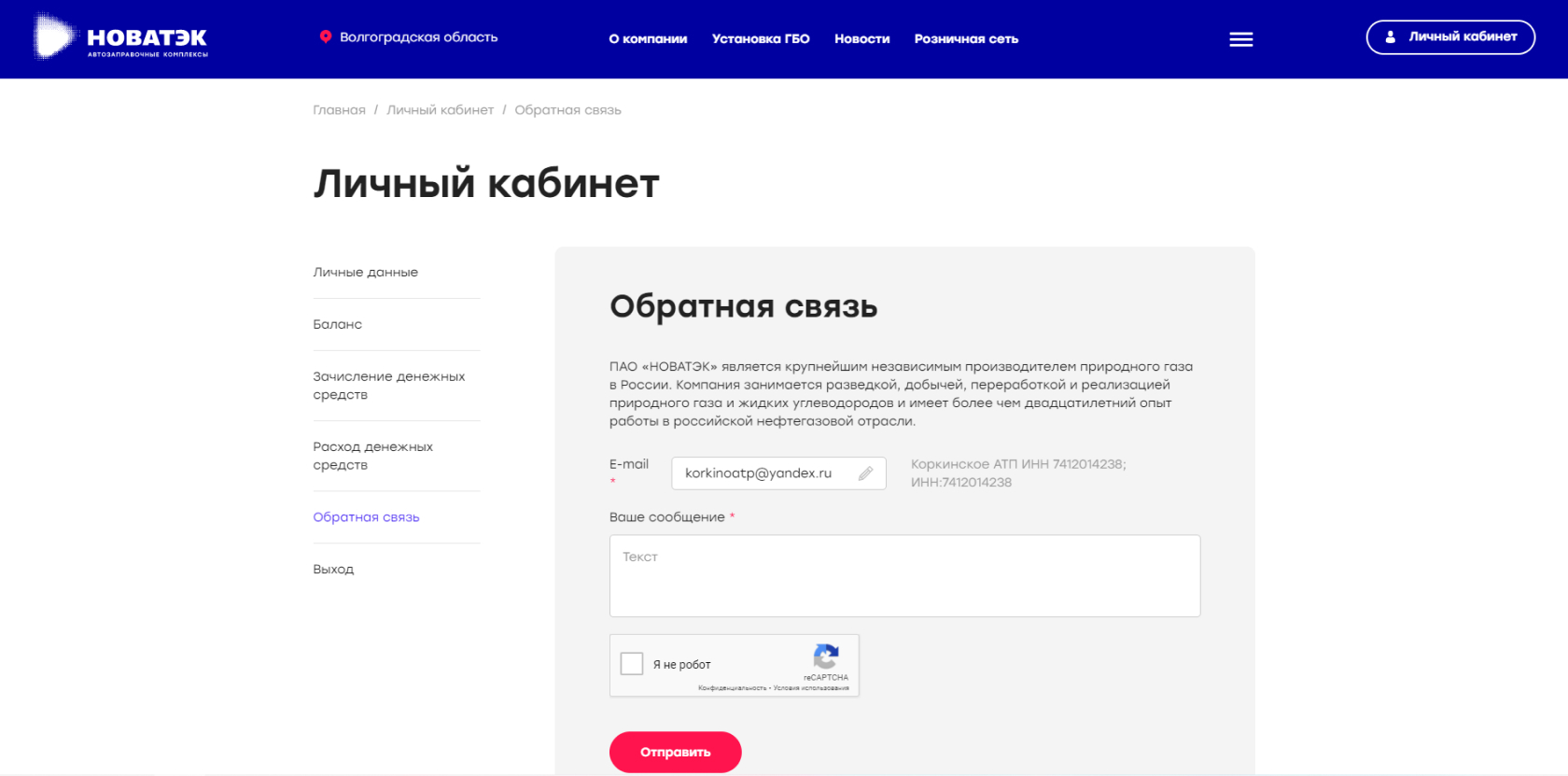Viewport: 1568px width, 776px height.
Task: Tick the "Я не робот" checkbox
Action: pyautogui.click(x=632, y=664)
